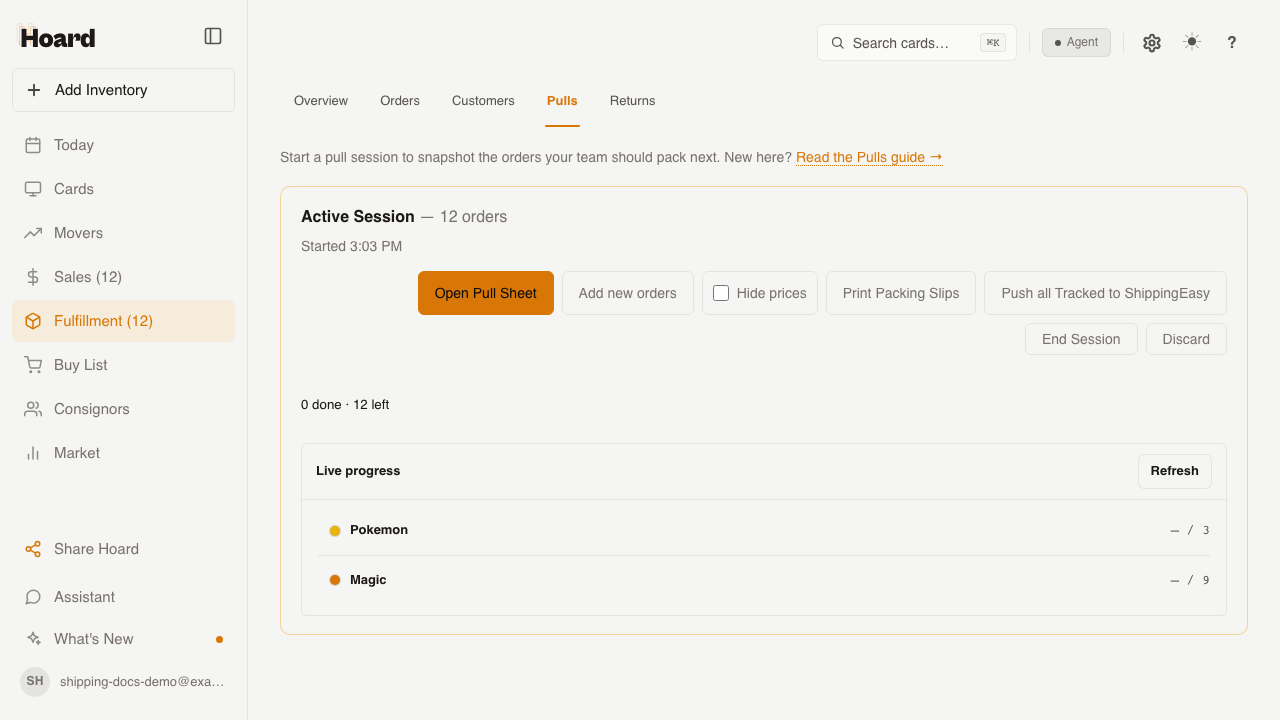
Task: Click the search magnifier icon
Action: (838, 43)
